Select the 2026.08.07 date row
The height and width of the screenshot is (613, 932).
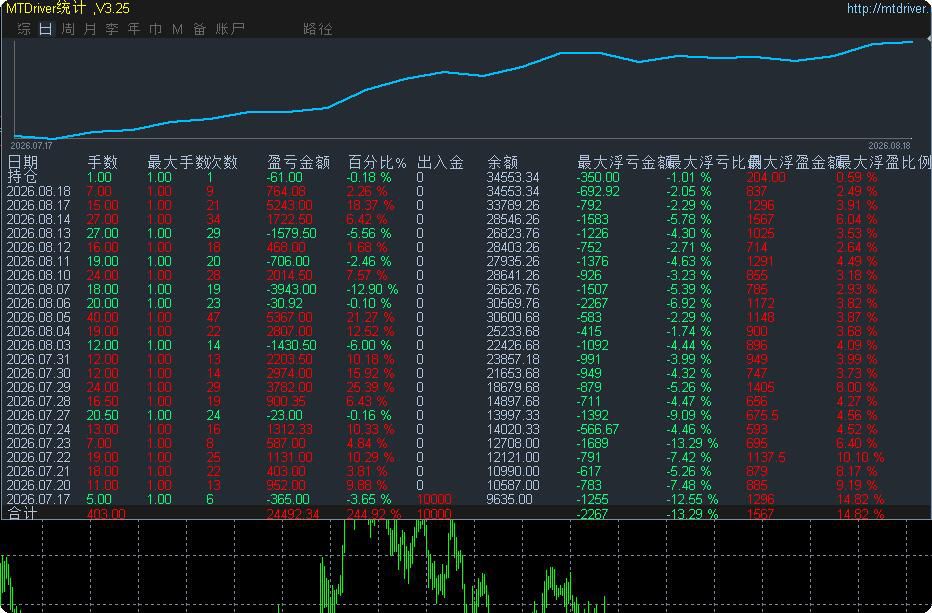pos(39,289)
